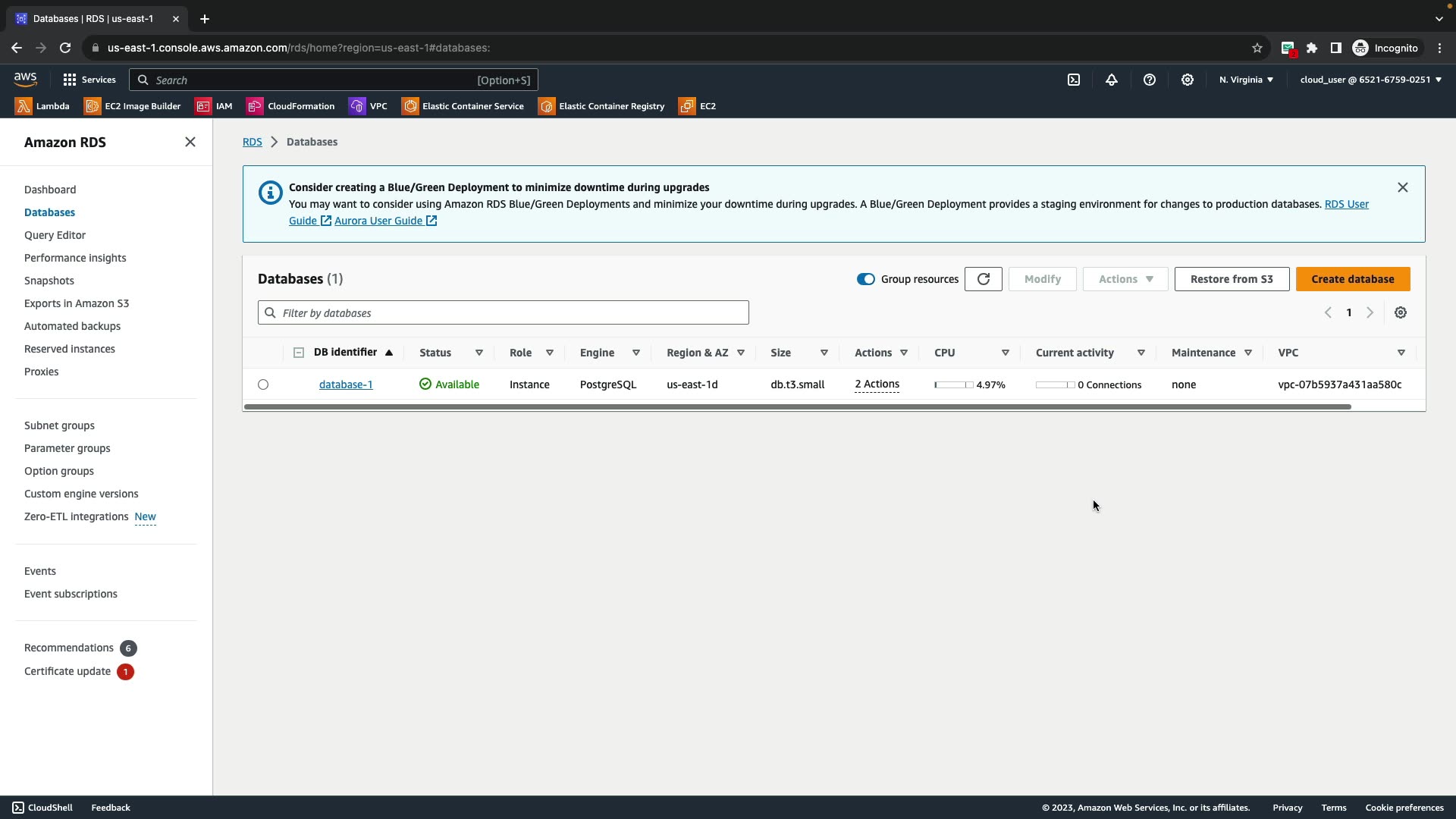Viewport: 1456px width, 819px height.
Task: Select the database-1 radio button
Action: point(263,384)
